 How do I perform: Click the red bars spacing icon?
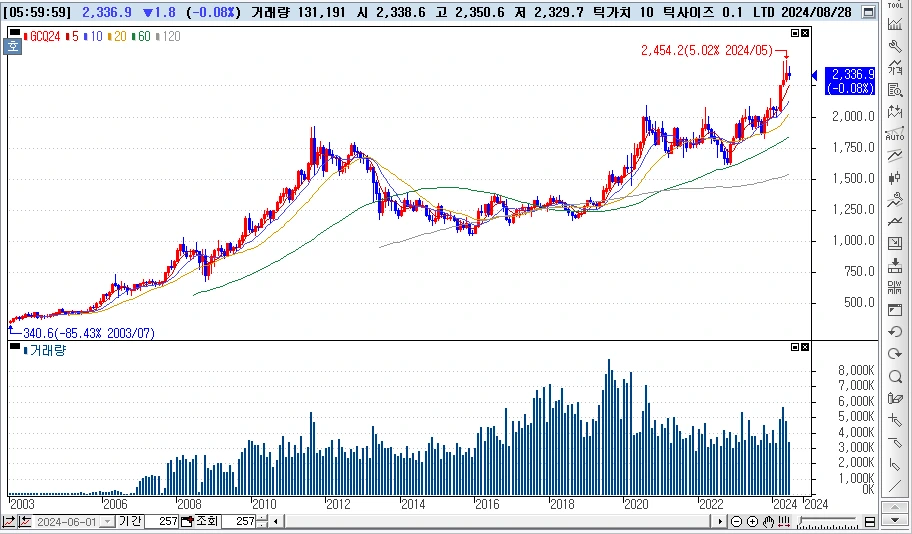785,521
